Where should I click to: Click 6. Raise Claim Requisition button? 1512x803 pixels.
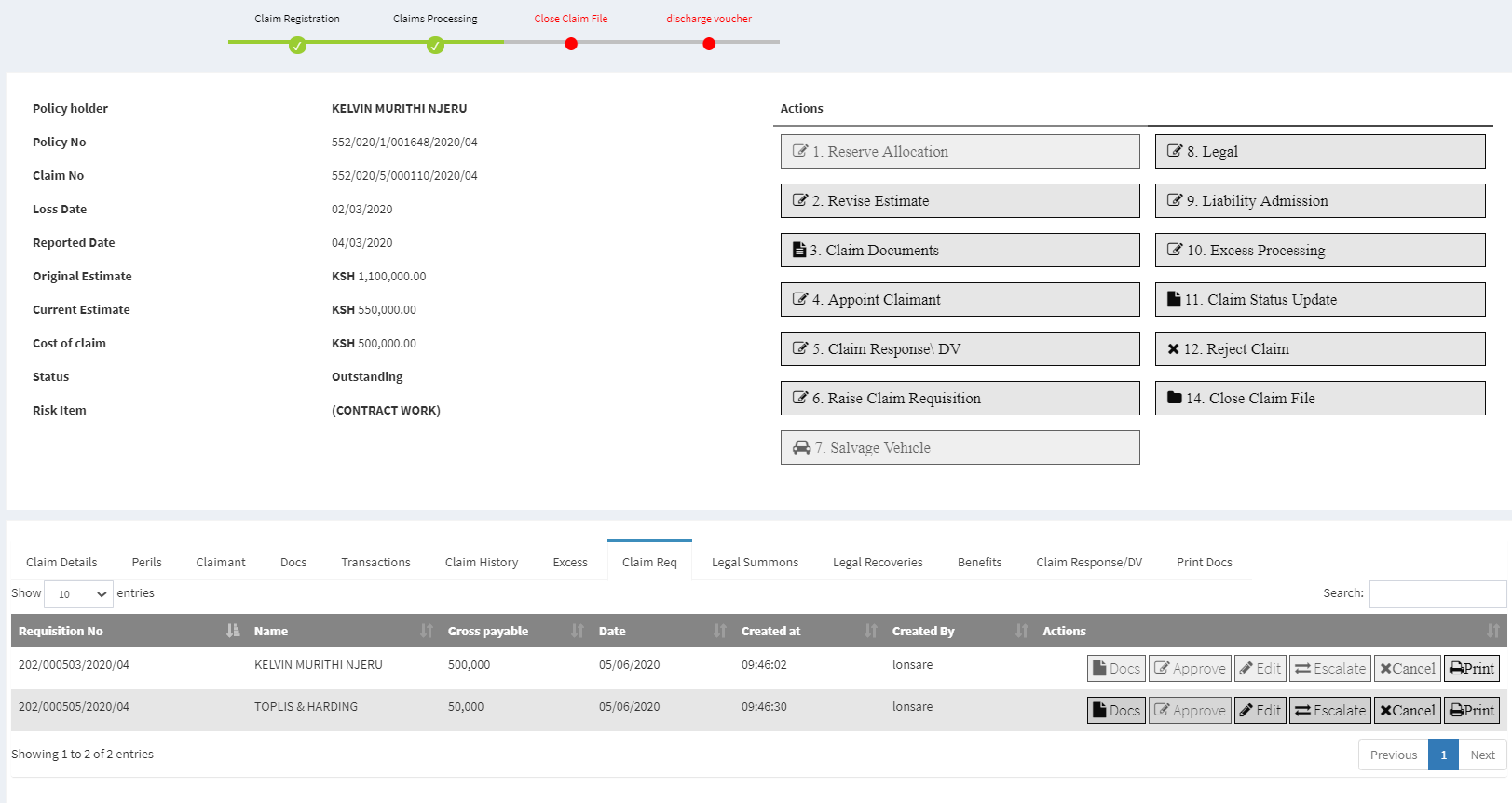coord(960,398)
